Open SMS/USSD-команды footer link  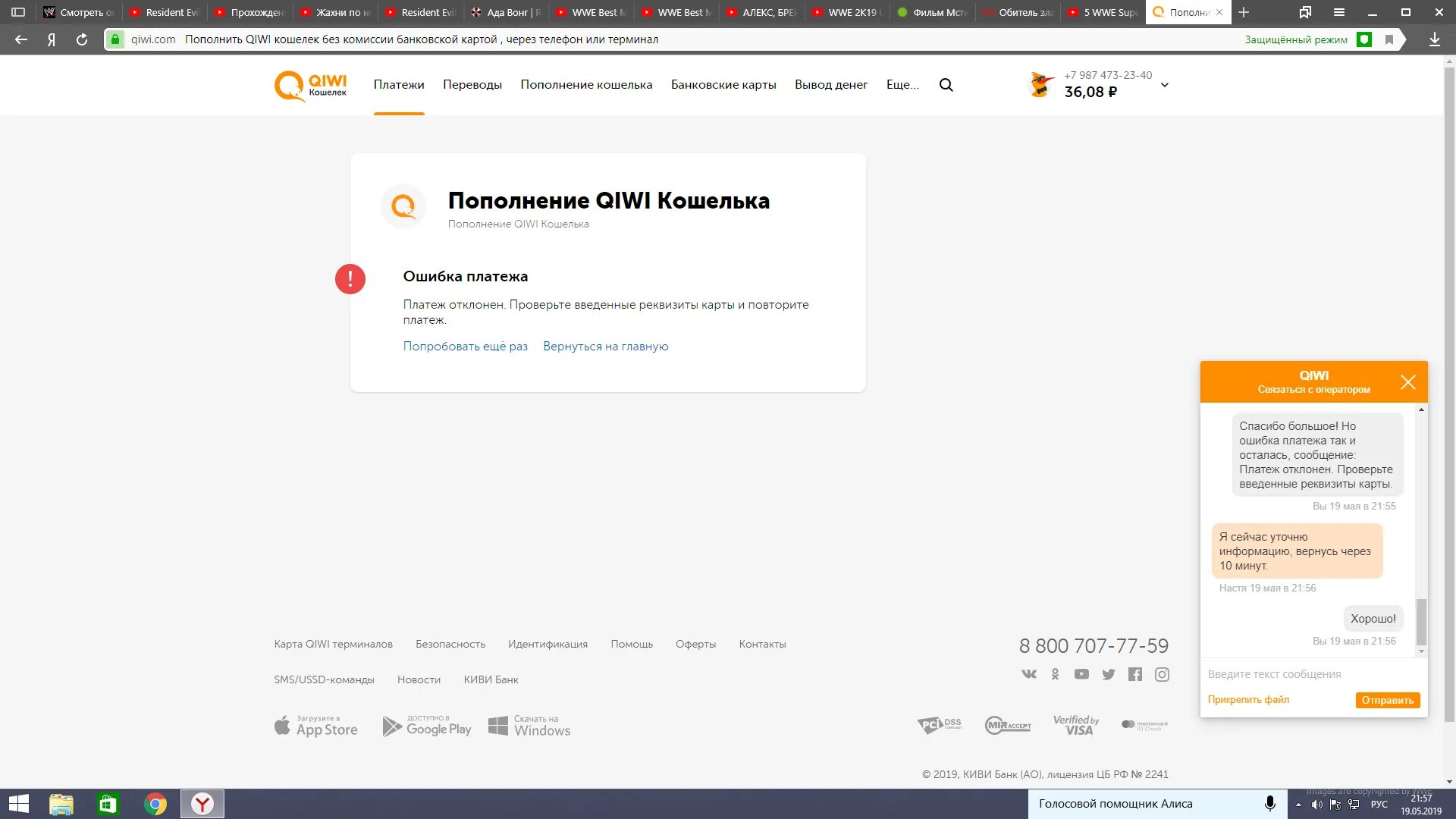click(324, 679)
